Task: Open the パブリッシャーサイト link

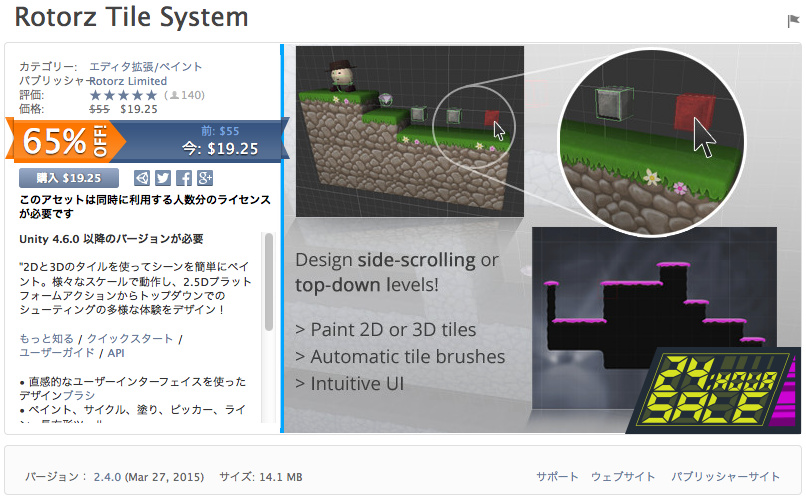Action: pyautogui.click(x=725, y=476)
